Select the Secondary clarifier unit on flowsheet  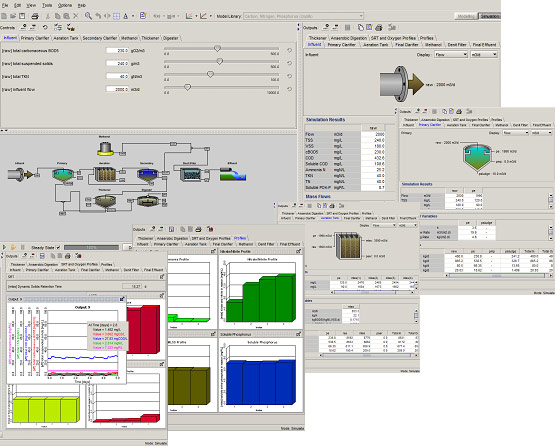click(x=148, y=175)
